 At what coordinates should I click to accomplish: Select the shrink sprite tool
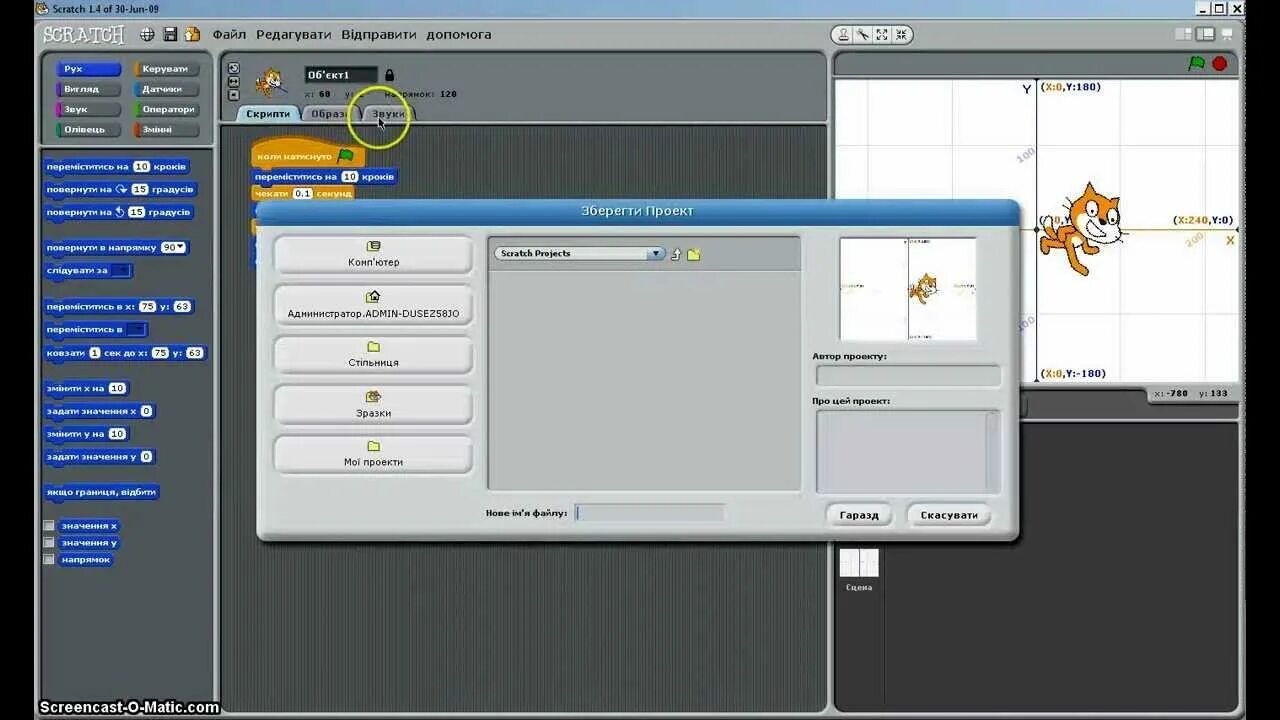pos(901,34)
